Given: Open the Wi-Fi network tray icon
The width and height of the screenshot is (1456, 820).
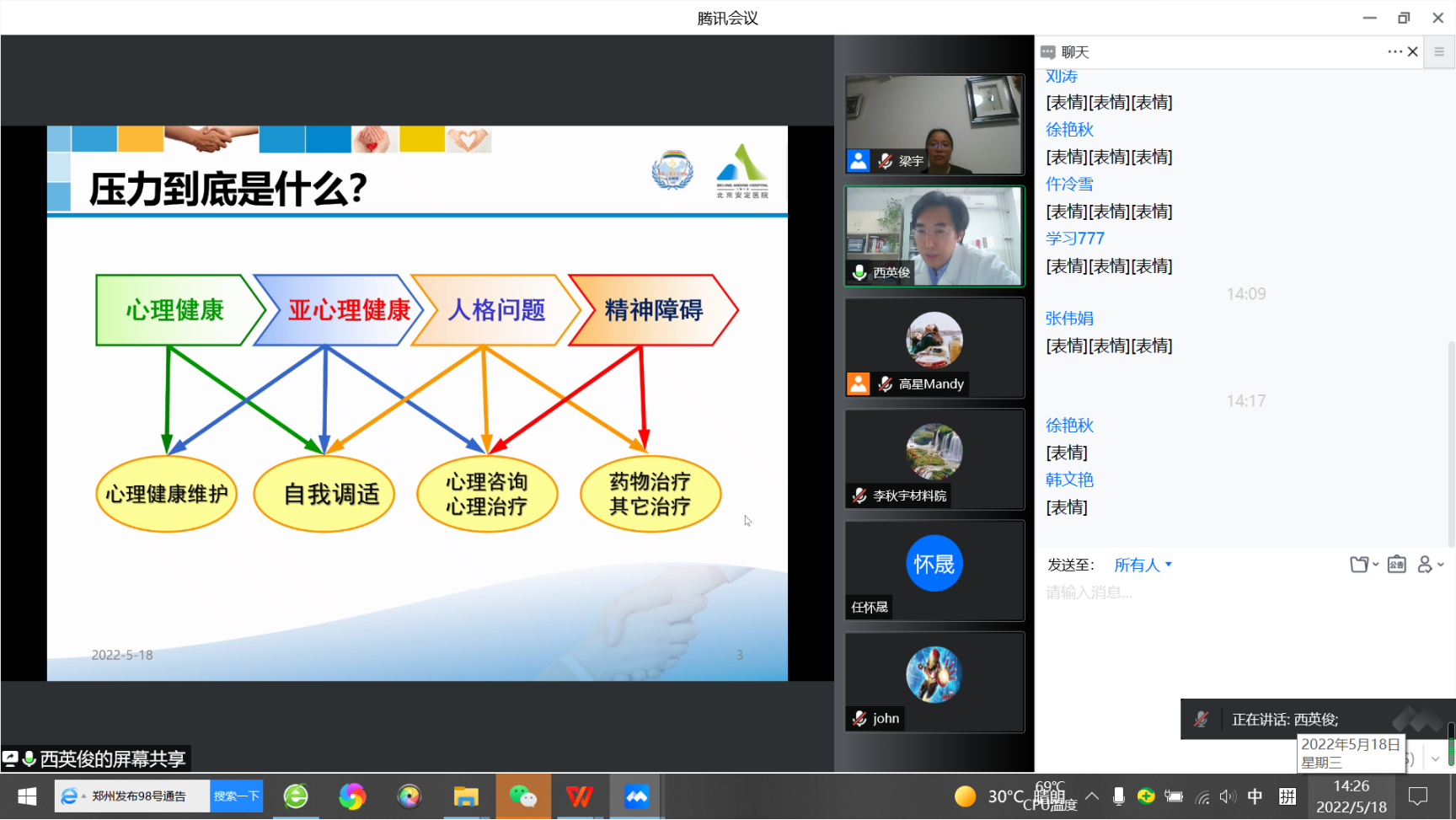Looking at the screenshot, I should click(1202, 796).
